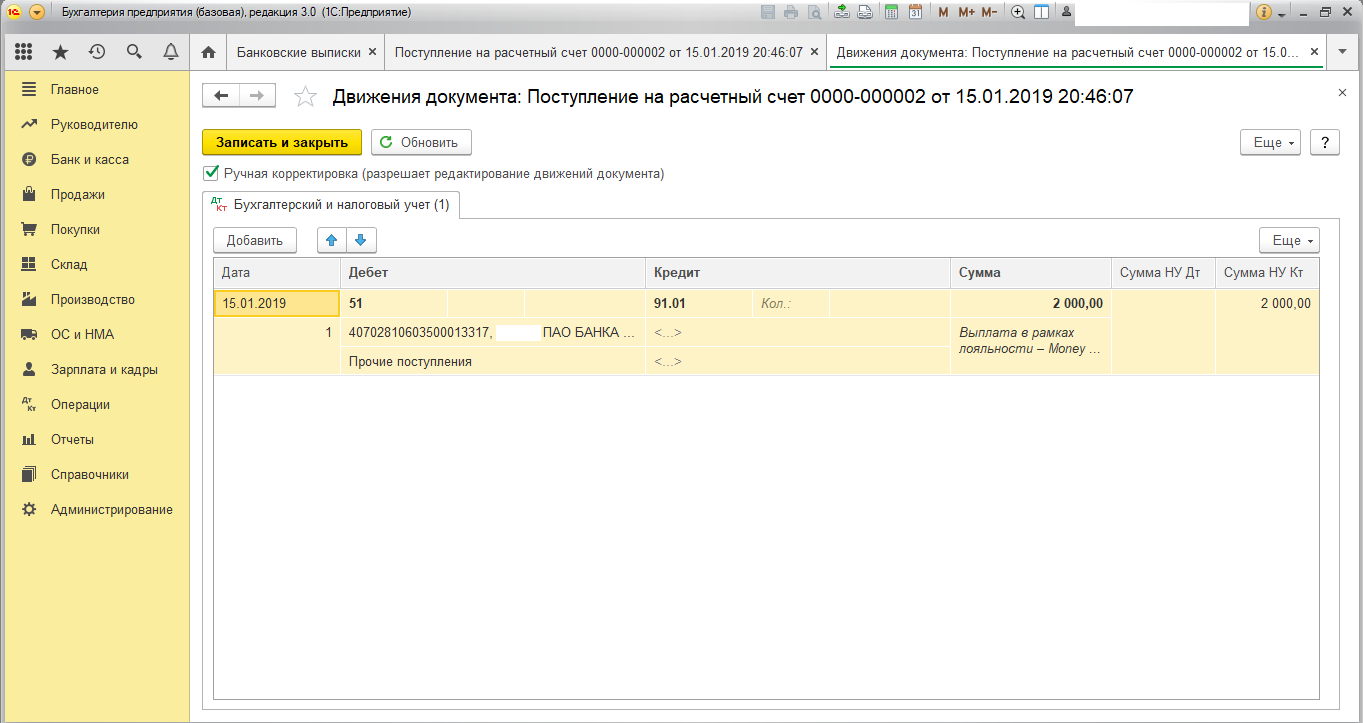The width and height of the screenshot is (1363, 723).
Task: Click the search magnifier icon
Action: (134, 52)
